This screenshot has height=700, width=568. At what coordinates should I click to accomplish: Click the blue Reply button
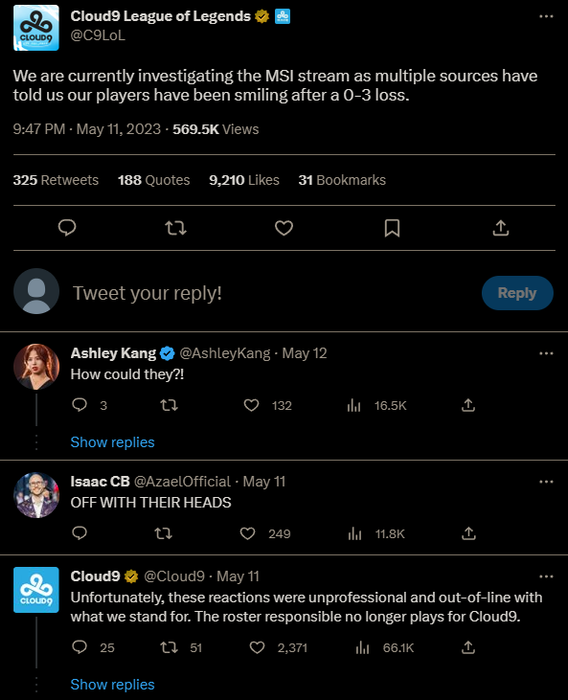point(517,293)
